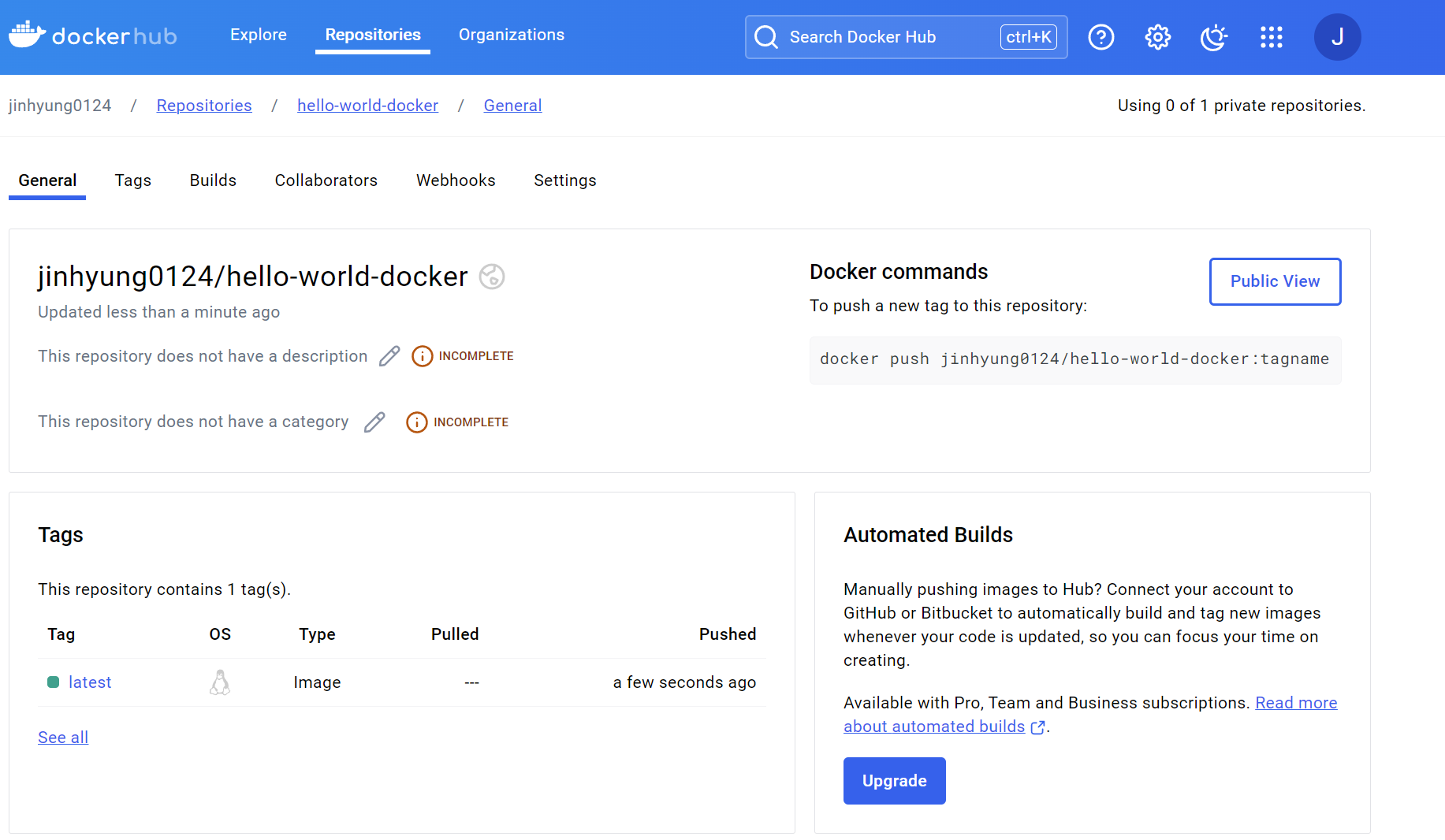The width and height of the screenshot is (1445, 840).
Task: Click the See all tags link
Action: pos(63,738)
